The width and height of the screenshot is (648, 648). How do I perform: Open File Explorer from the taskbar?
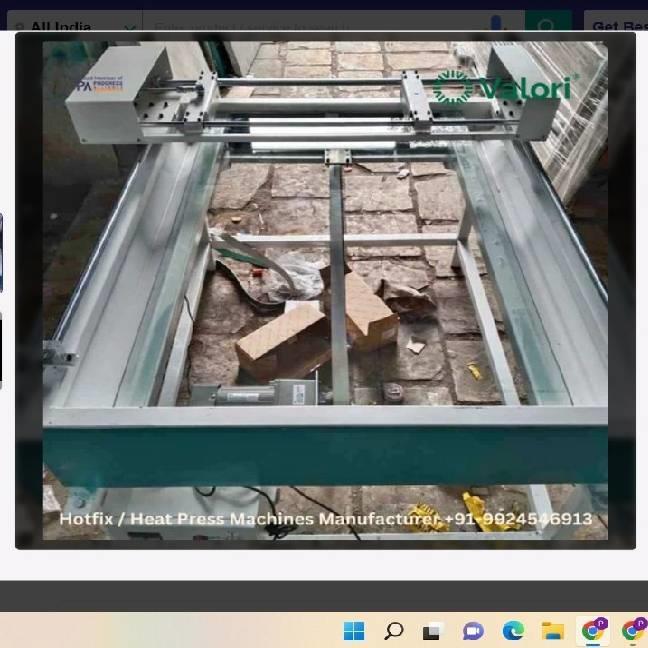point(553,630)
